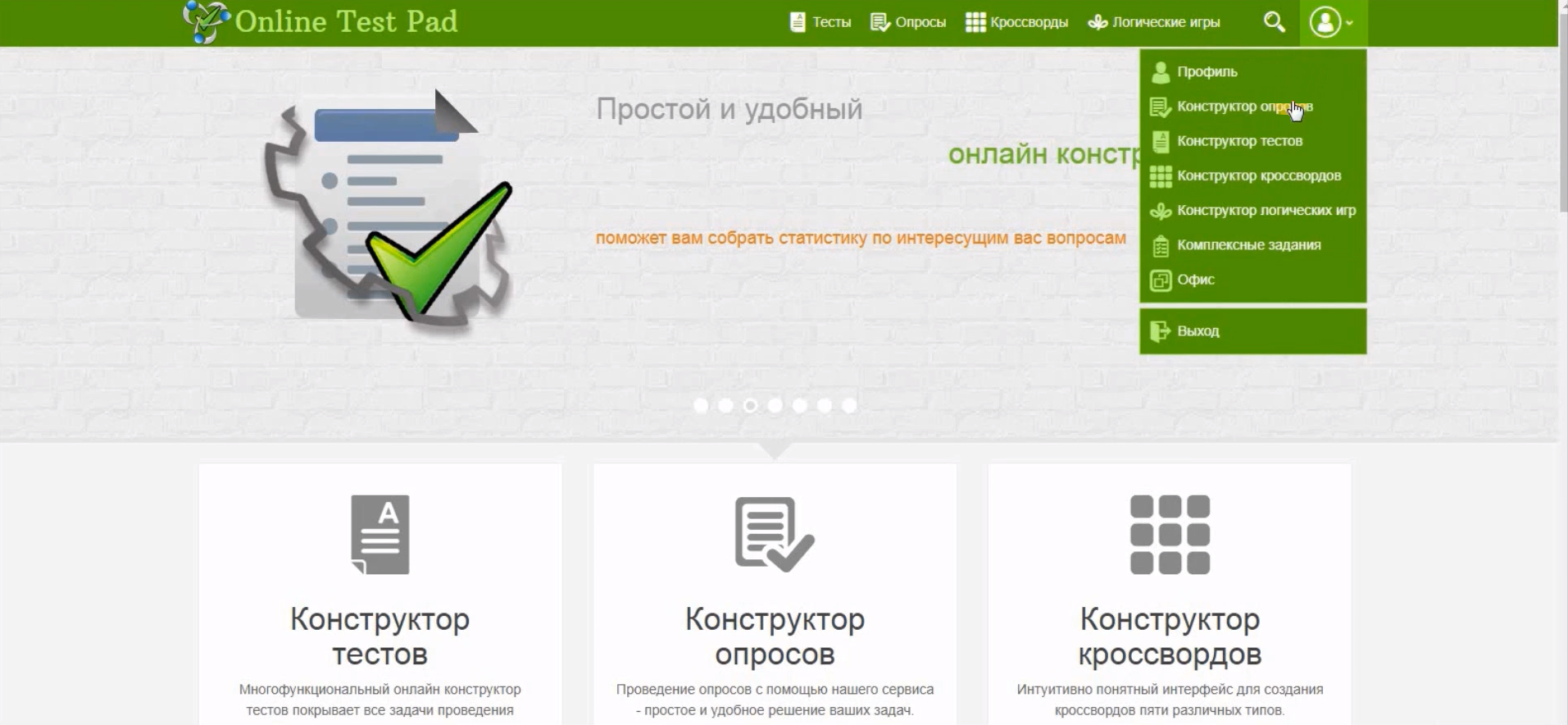
Task: Click the Конструктор тестов card document icon
Action: click(x=380, y=535)
